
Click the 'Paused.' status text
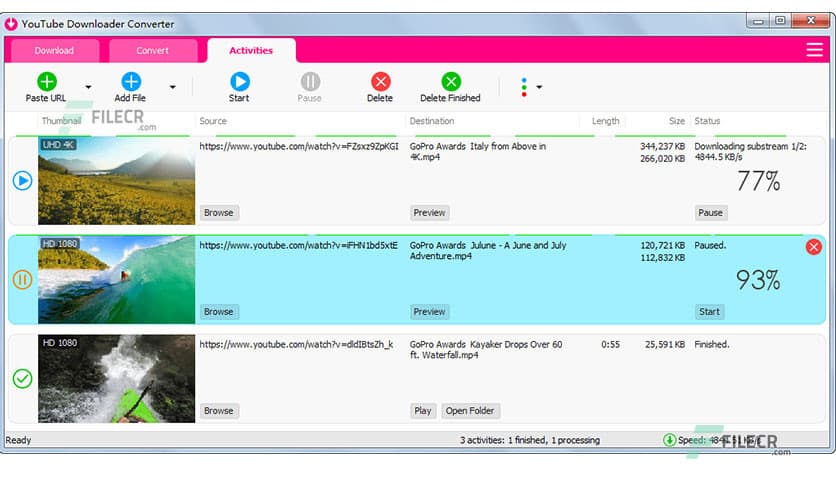[x=710, y=245]
